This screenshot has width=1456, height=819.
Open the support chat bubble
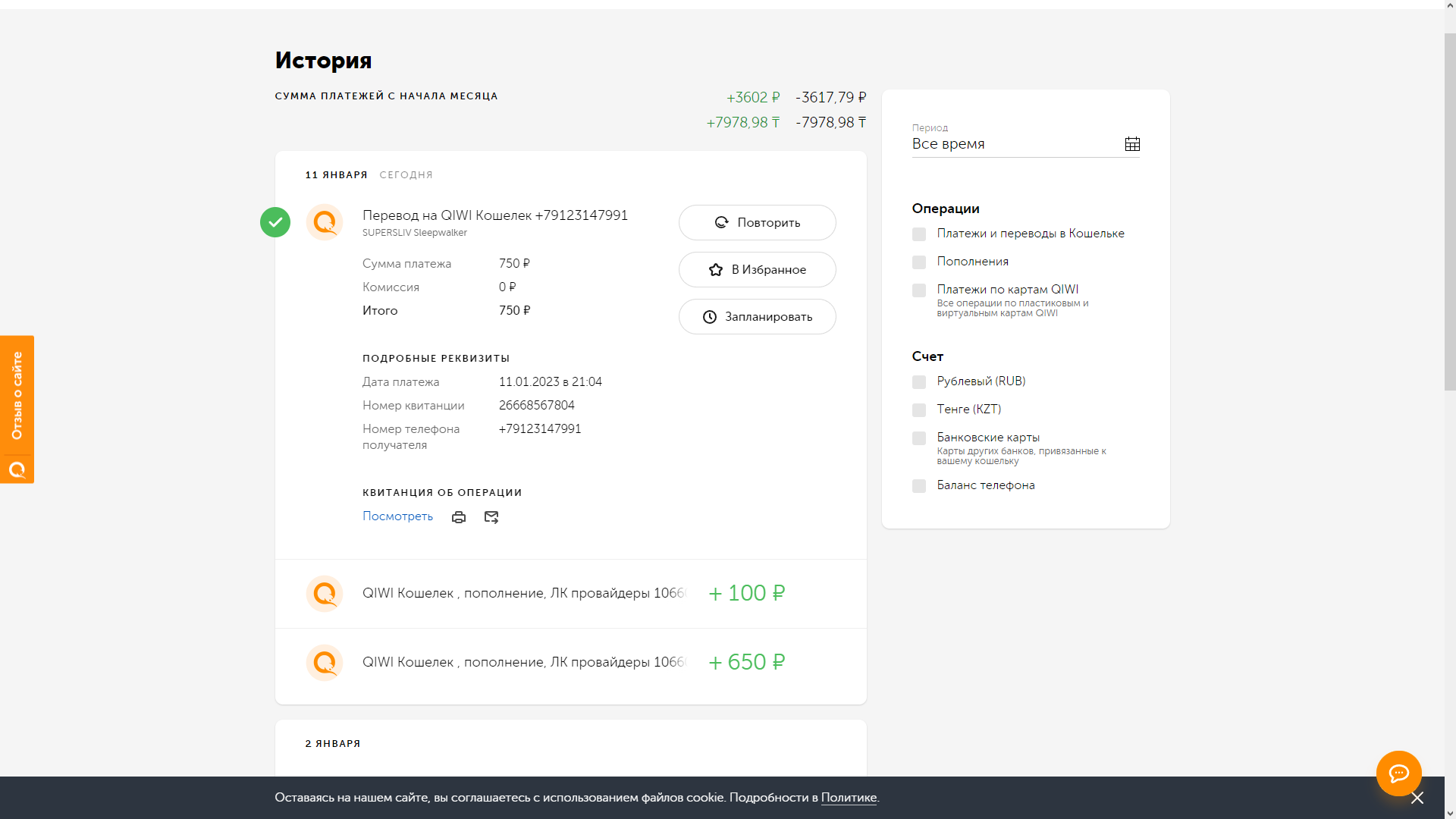tap(1399, 773)
